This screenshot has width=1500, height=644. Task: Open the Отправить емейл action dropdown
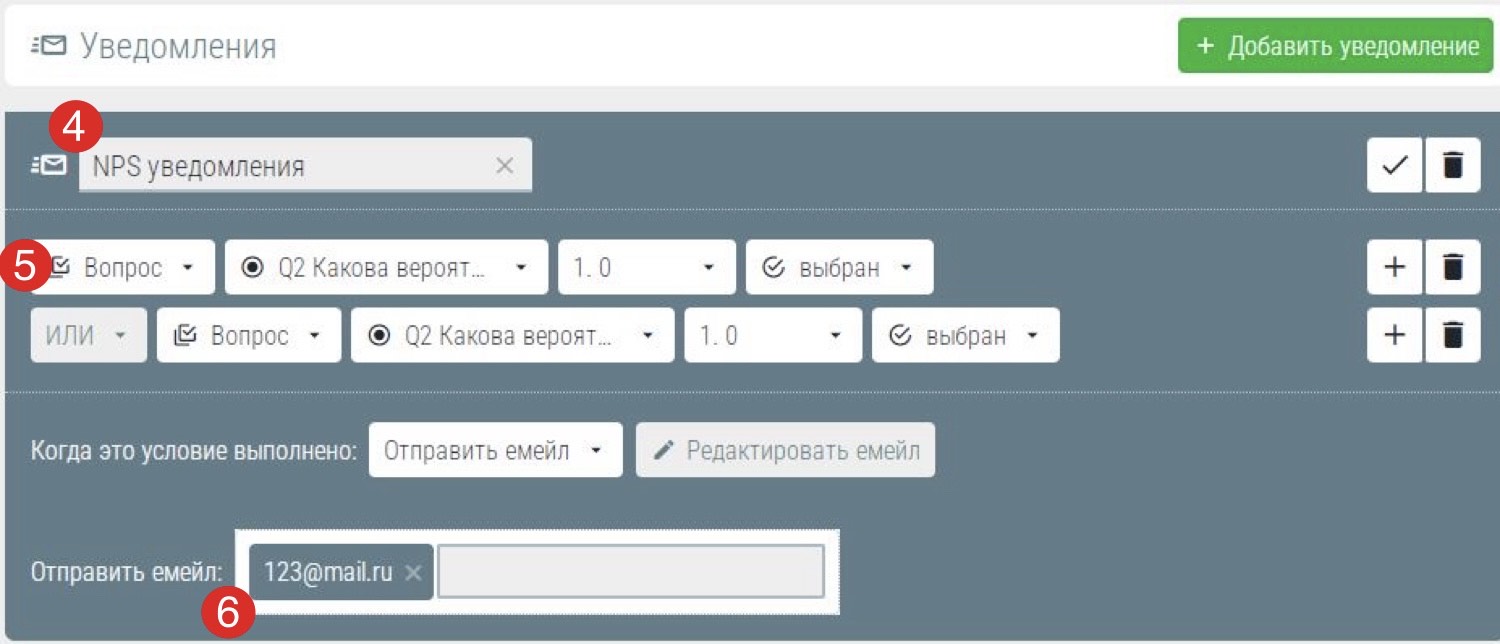click(x=495, y=451)
